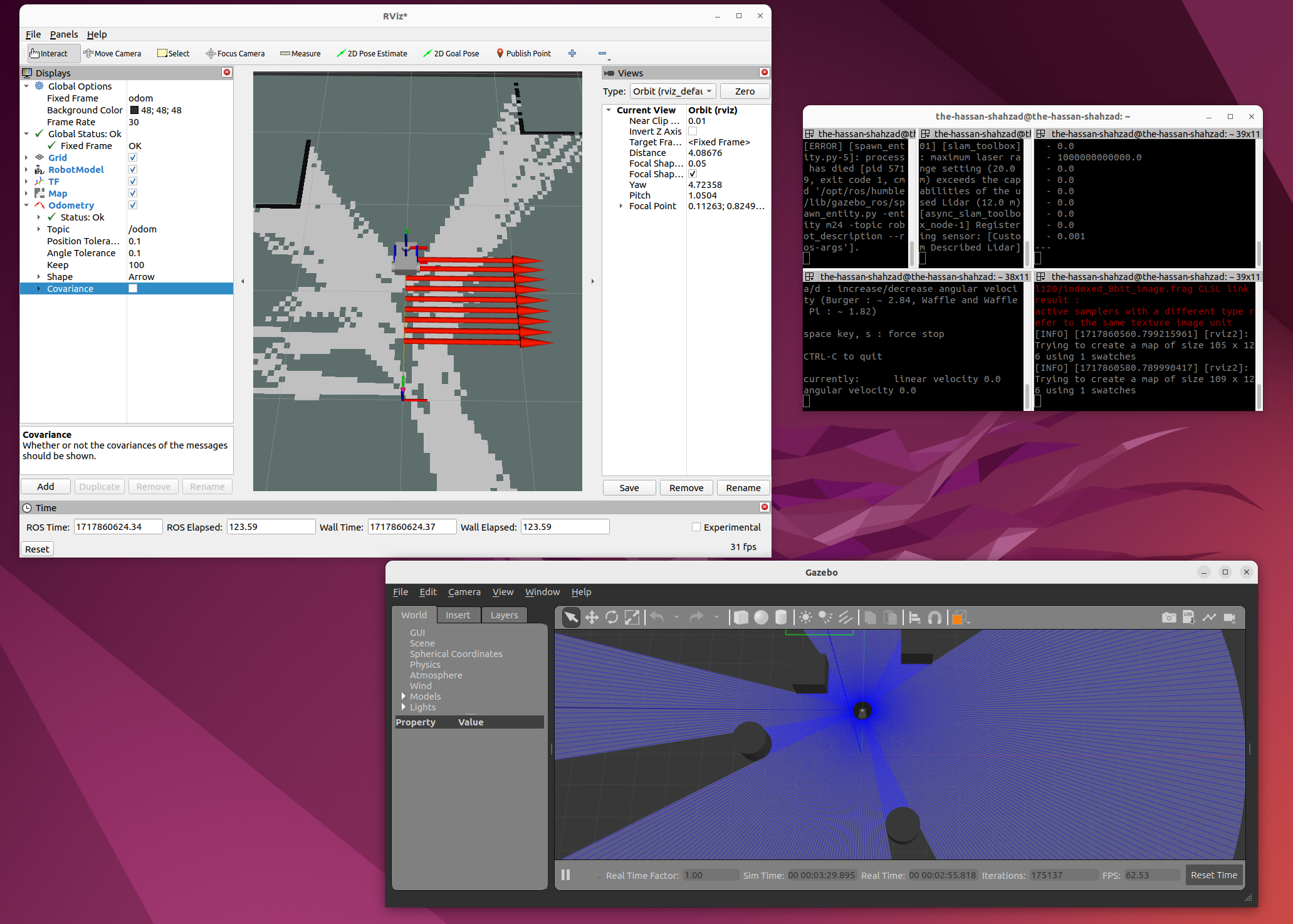Select the 2D Goal Pose tool
Viewport: 1293px width, 924px height.
pyautogui.click(x=451, y=53)
